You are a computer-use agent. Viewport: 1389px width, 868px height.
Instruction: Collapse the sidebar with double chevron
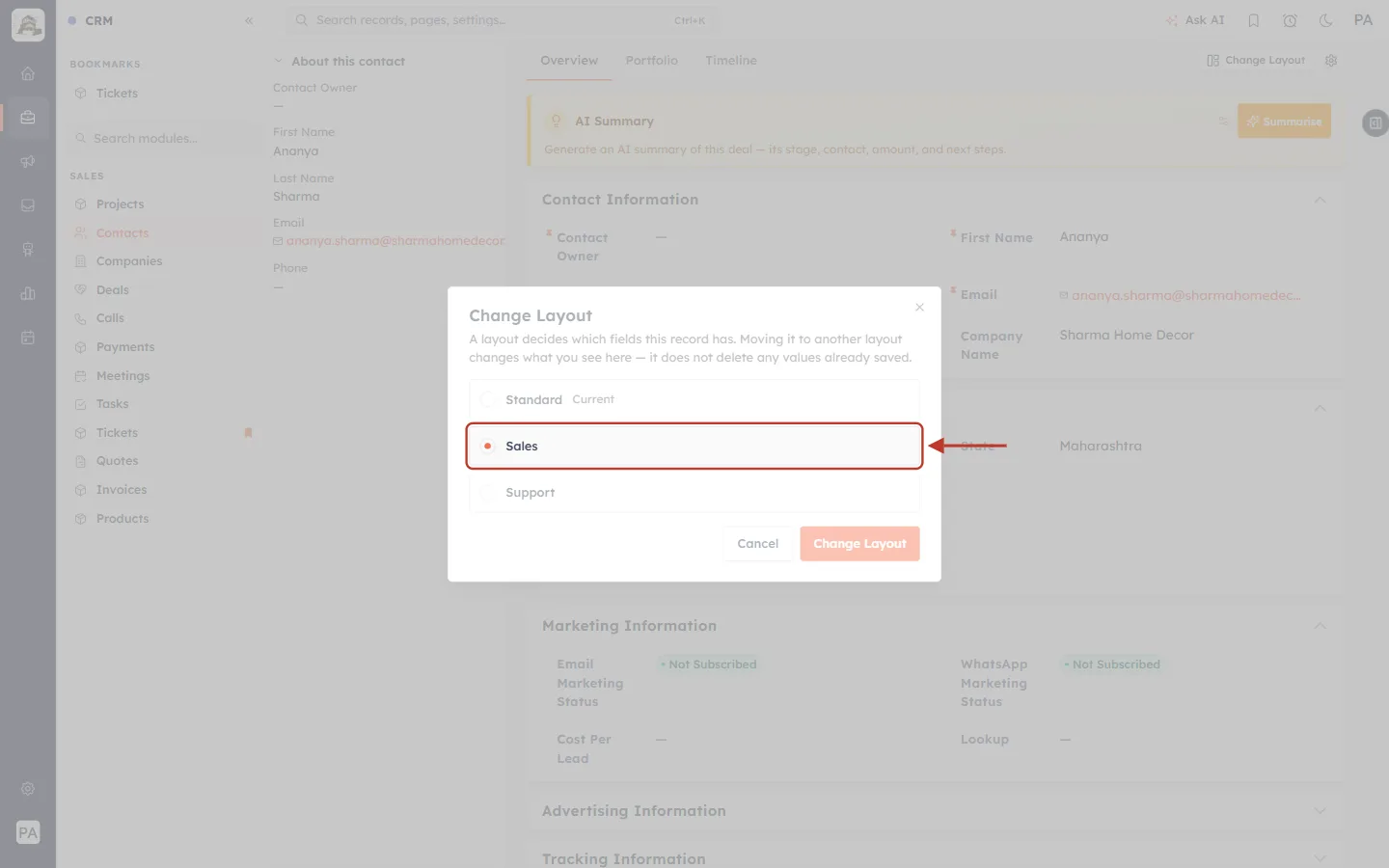[x=249, y=20]
